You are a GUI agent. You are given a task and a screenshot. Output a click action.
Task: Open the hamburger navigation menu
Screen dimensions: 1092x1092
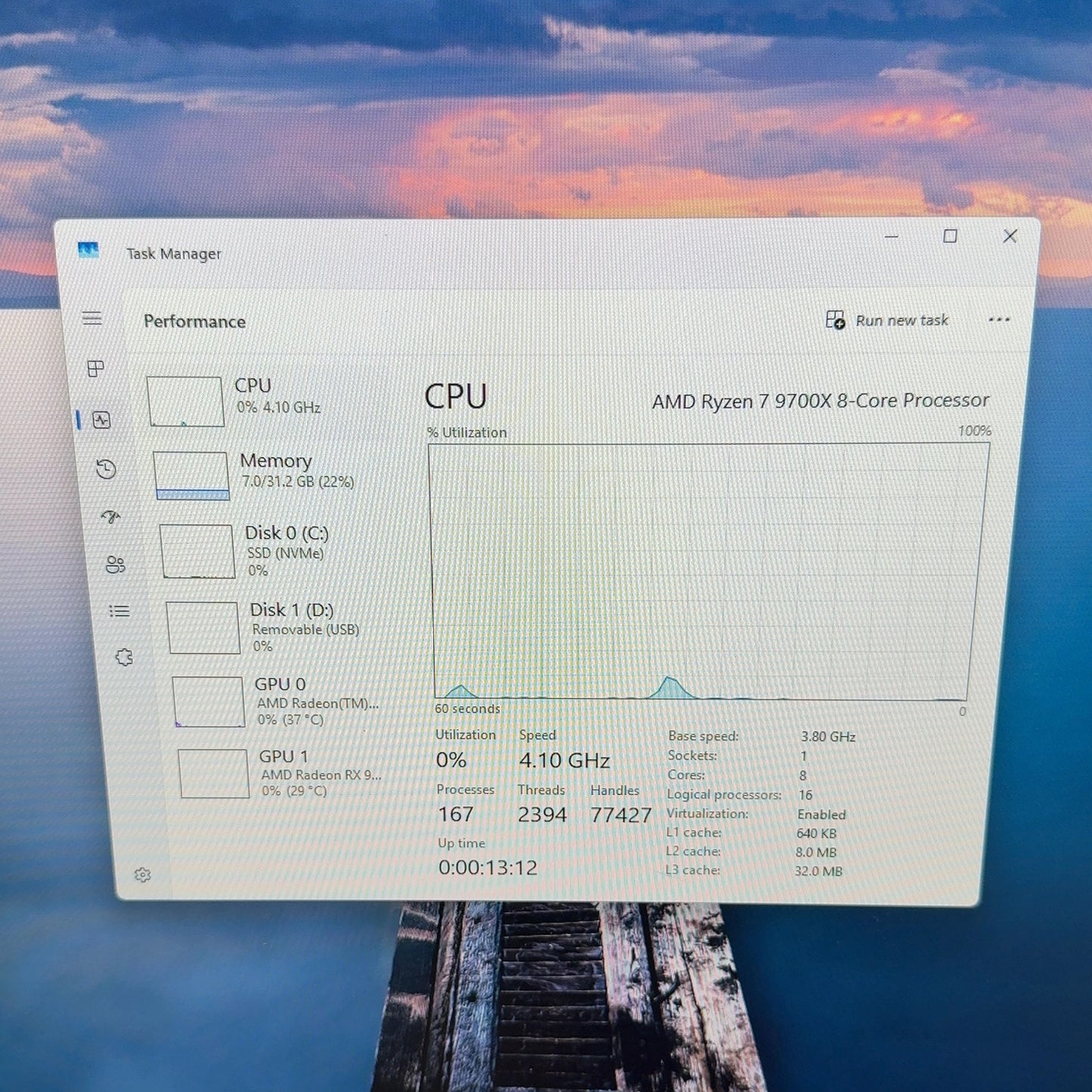point(92,318)
